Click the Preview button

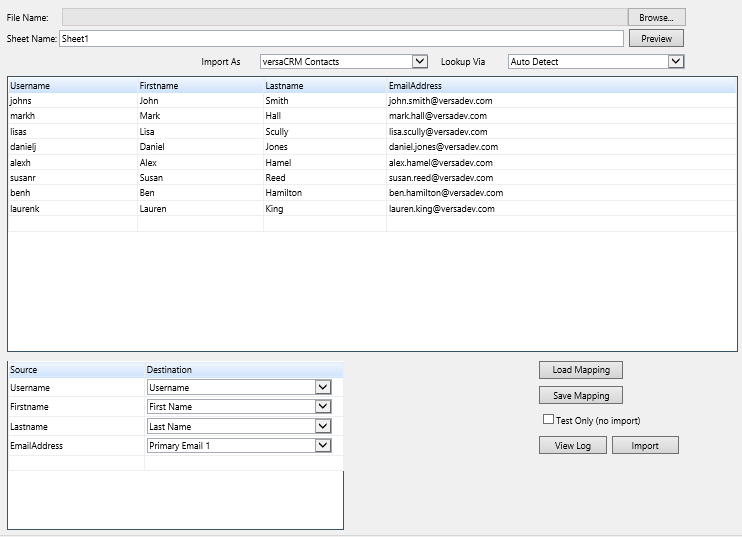(x=656, y=38)
